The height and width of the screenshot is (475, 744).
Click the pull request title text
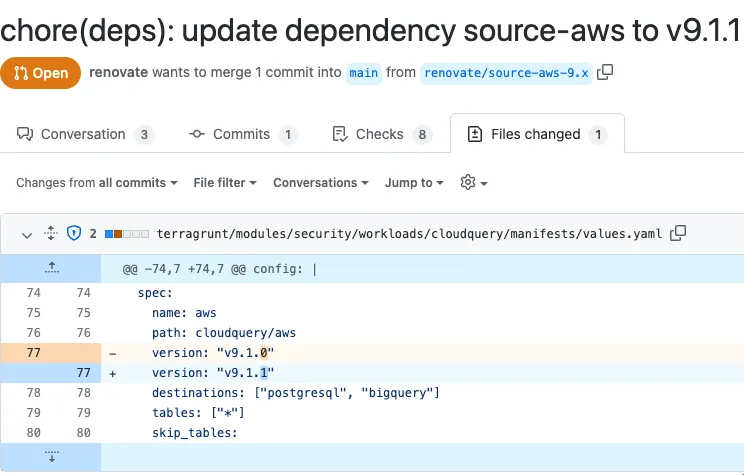tap(370, 30)
